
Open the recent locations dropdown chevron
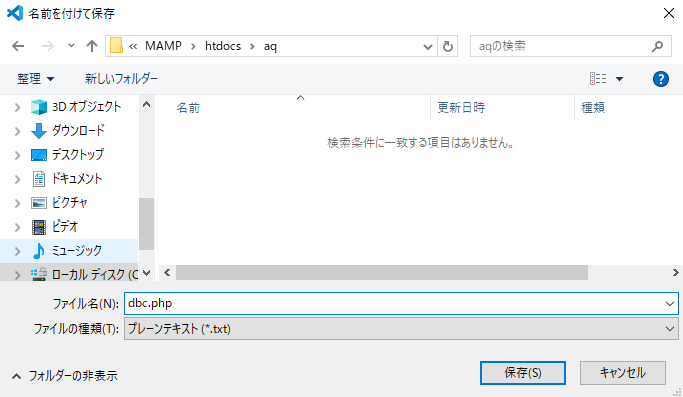(x=71, y=45)
